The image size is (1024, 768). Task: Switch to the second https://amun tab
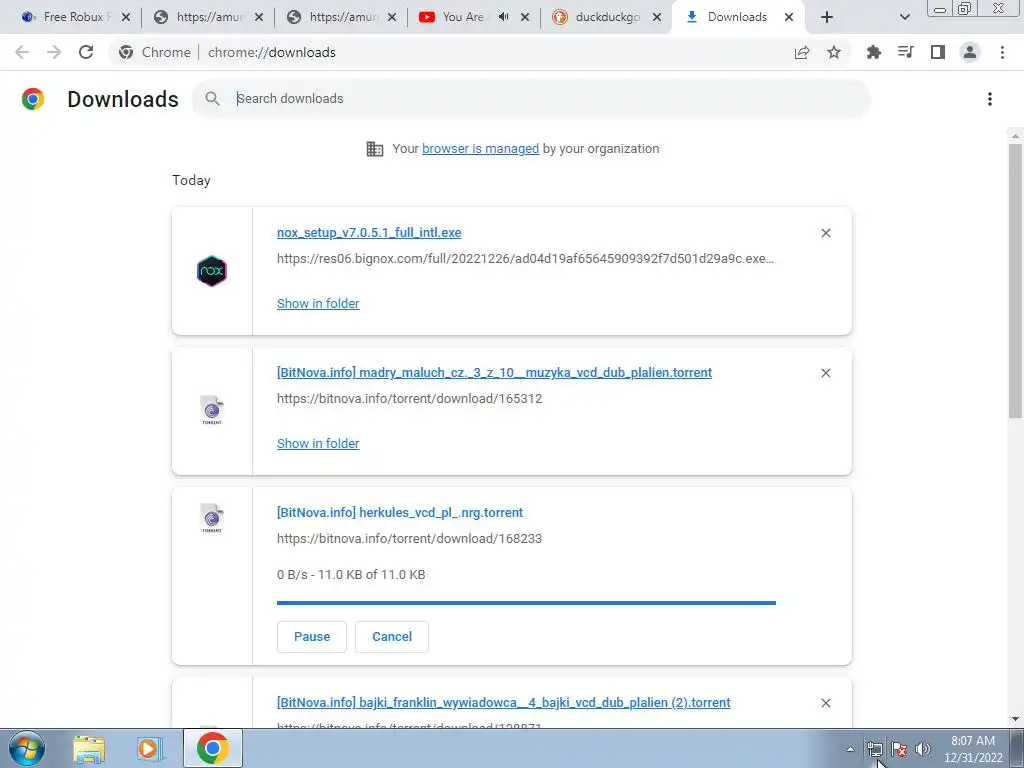(341, 17)
